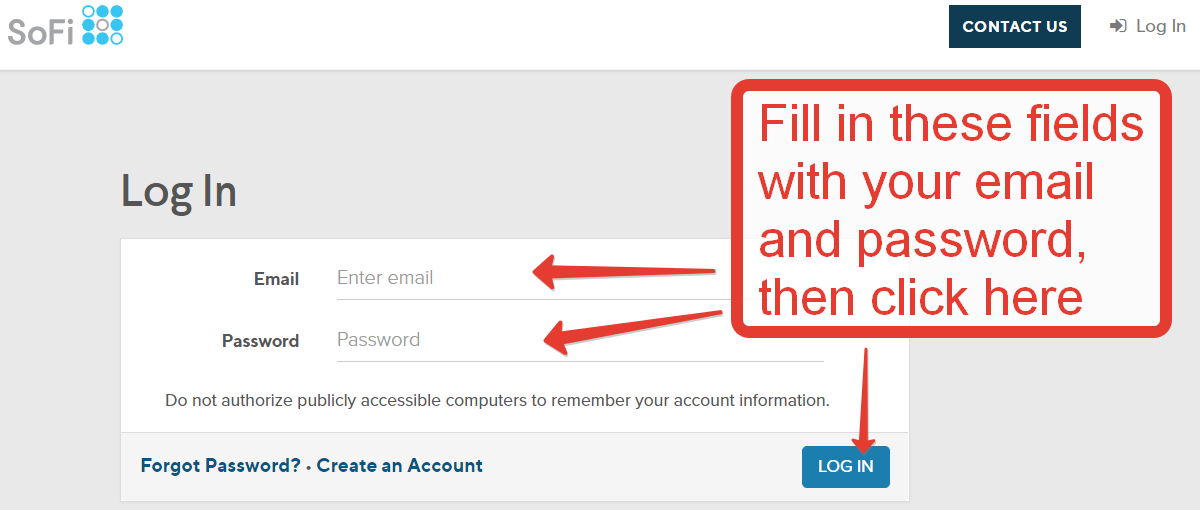Click the dot separator between footer links
Viewport: 1200px width, 510px height.
point(309,467)
